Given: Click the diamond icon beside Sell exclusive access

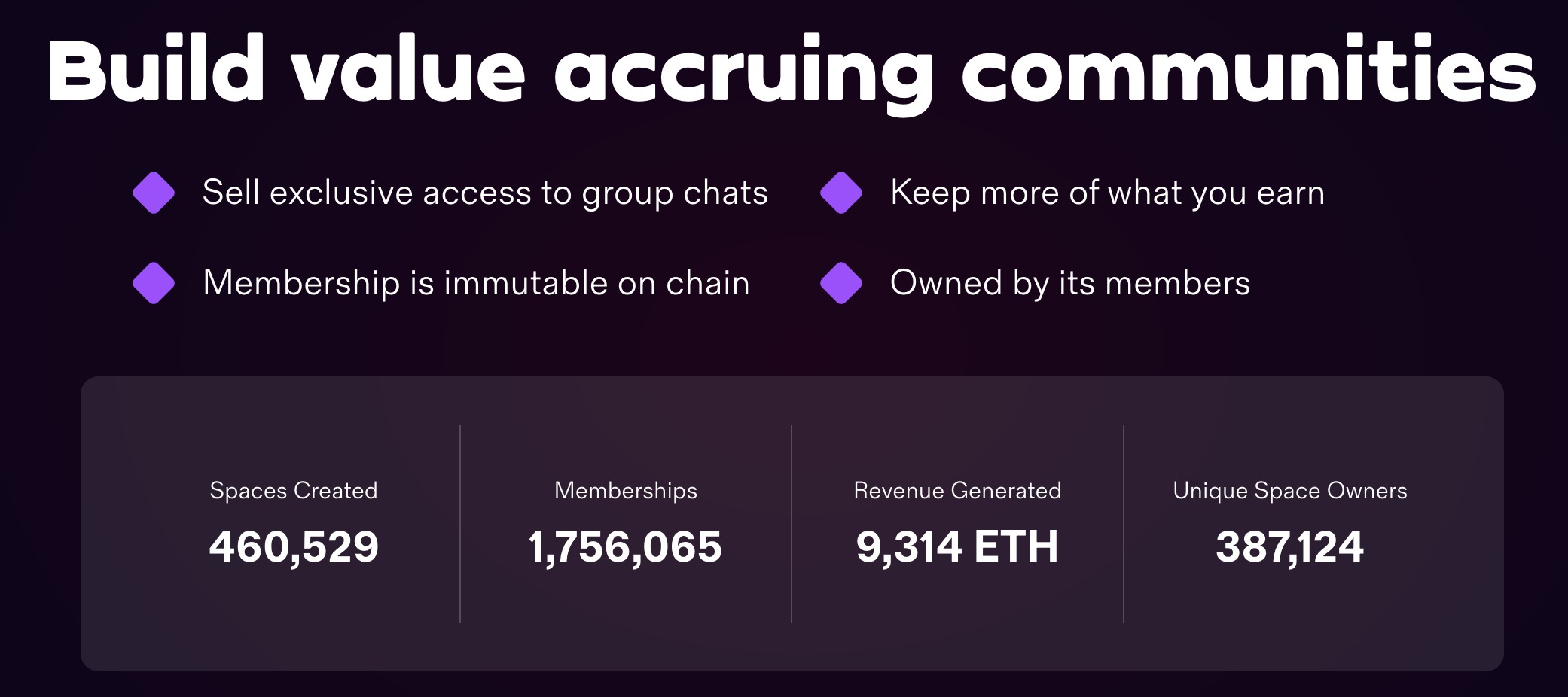Looking at the screenshot, I should tap(154, 193).
